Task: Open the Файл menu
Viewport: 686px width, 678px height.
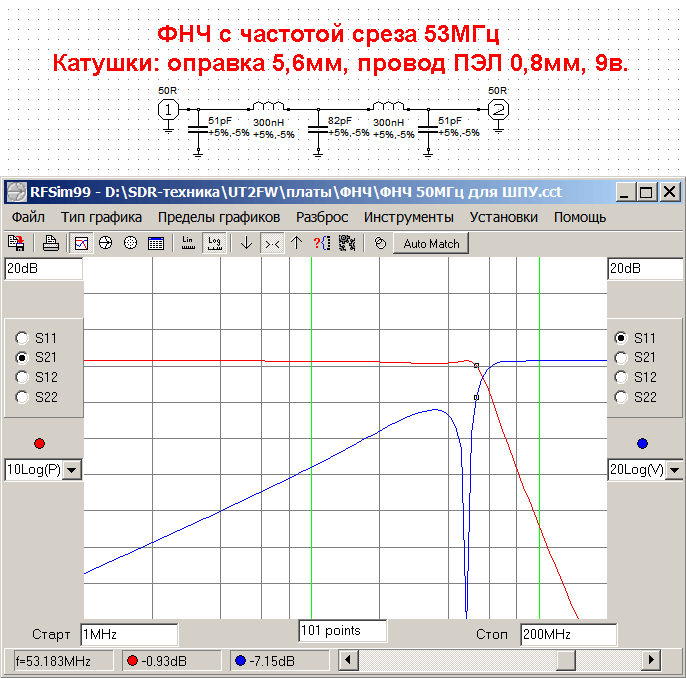Action: click(28, 217)
